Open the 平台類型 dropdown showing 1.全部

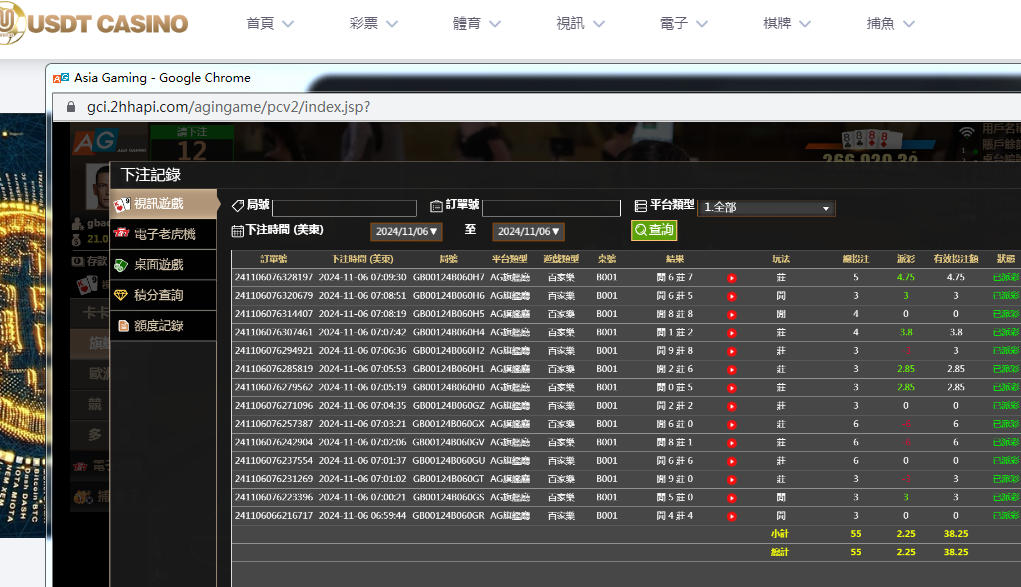766,208
